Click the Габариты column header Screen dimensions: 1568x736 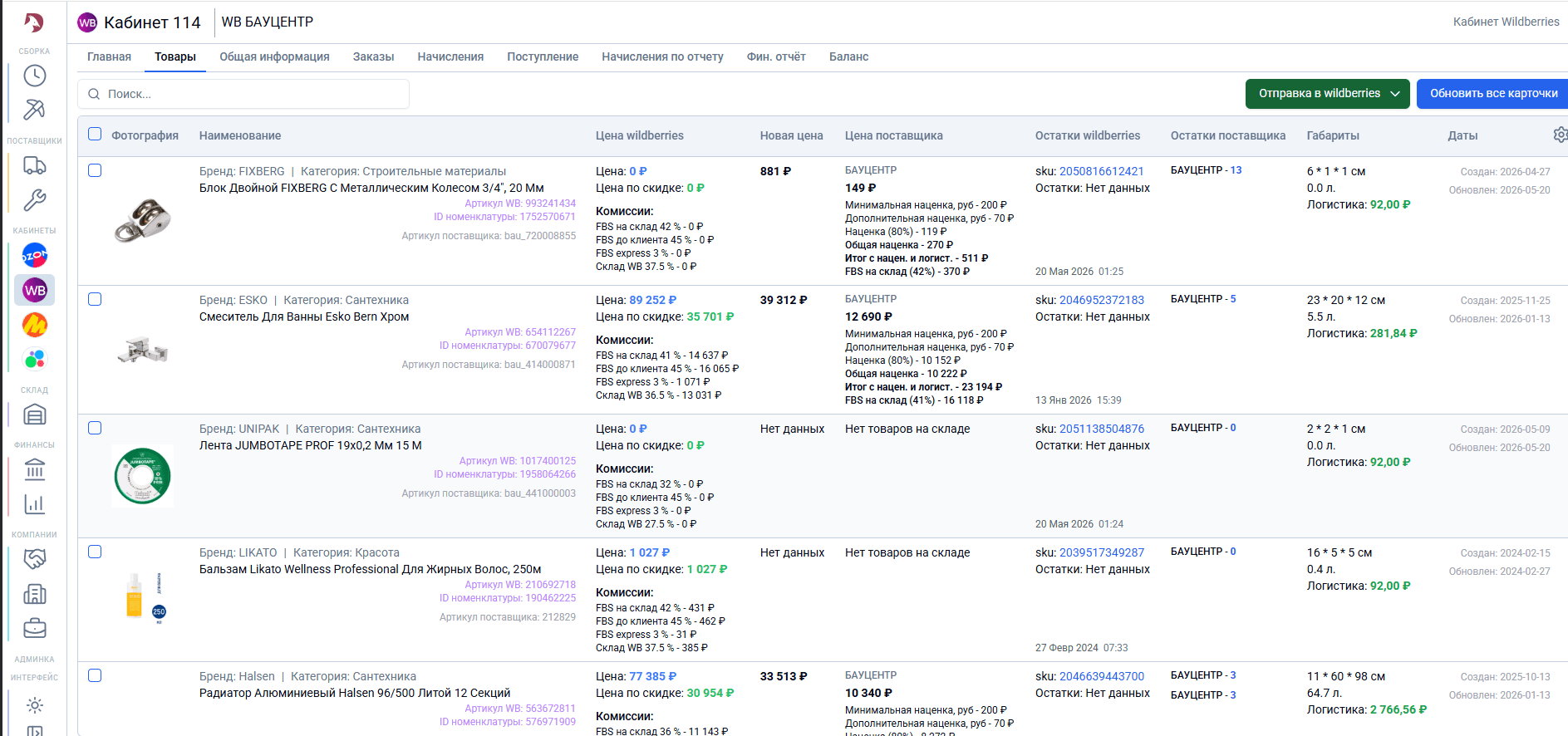(x=1333, y=135)
